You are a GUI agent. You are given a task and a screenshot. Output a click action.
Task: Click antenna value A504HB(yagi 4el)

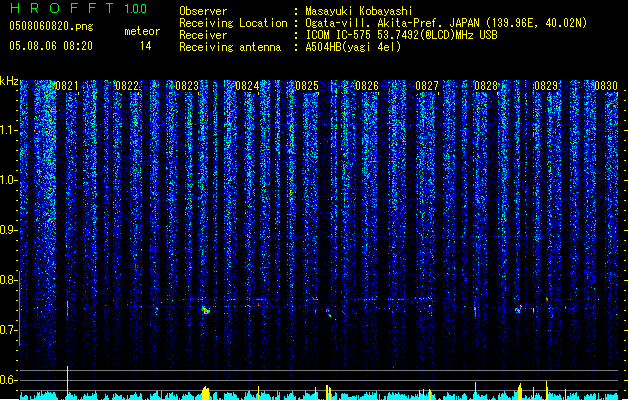coord(353,47)
